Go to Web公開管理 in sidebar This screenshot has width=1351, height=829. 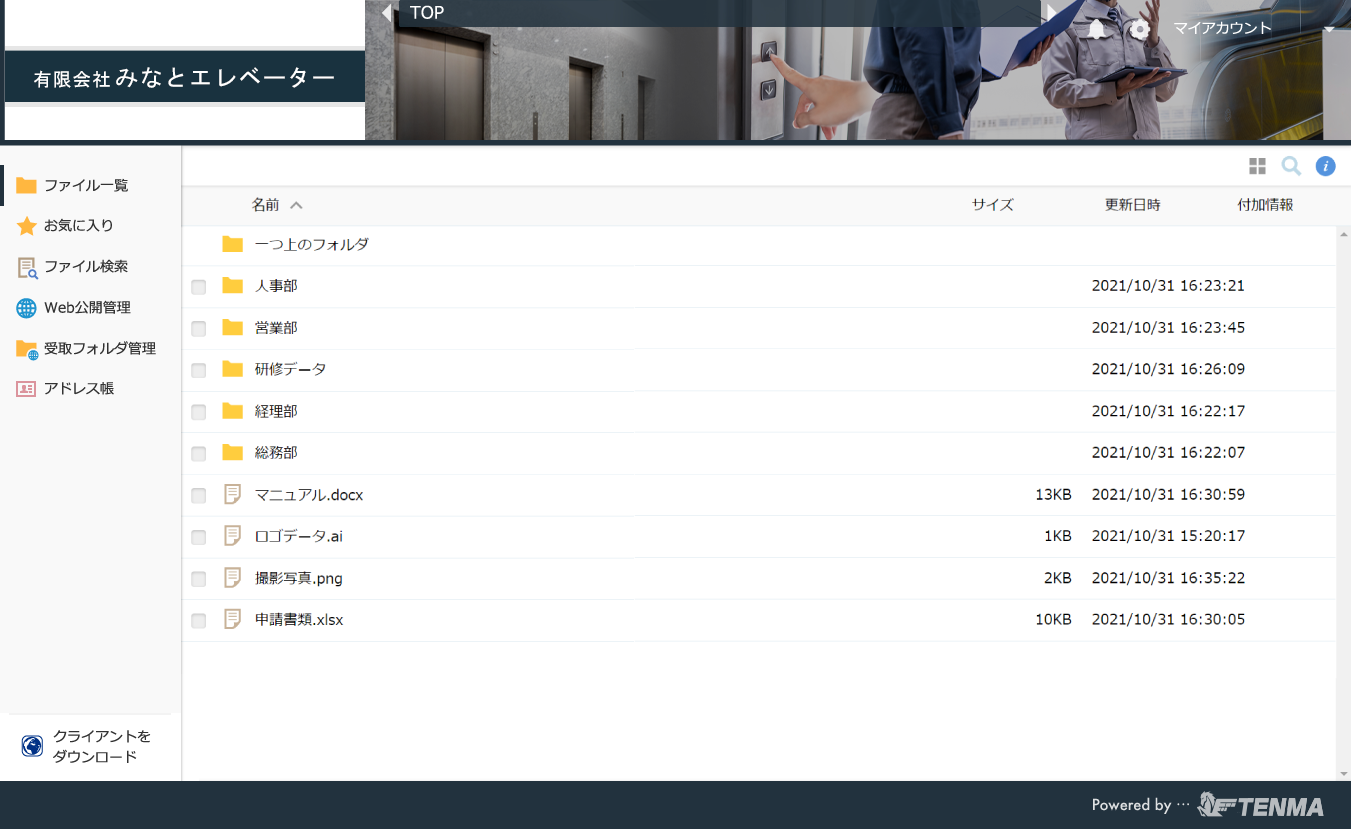click(x=87, y=308)
